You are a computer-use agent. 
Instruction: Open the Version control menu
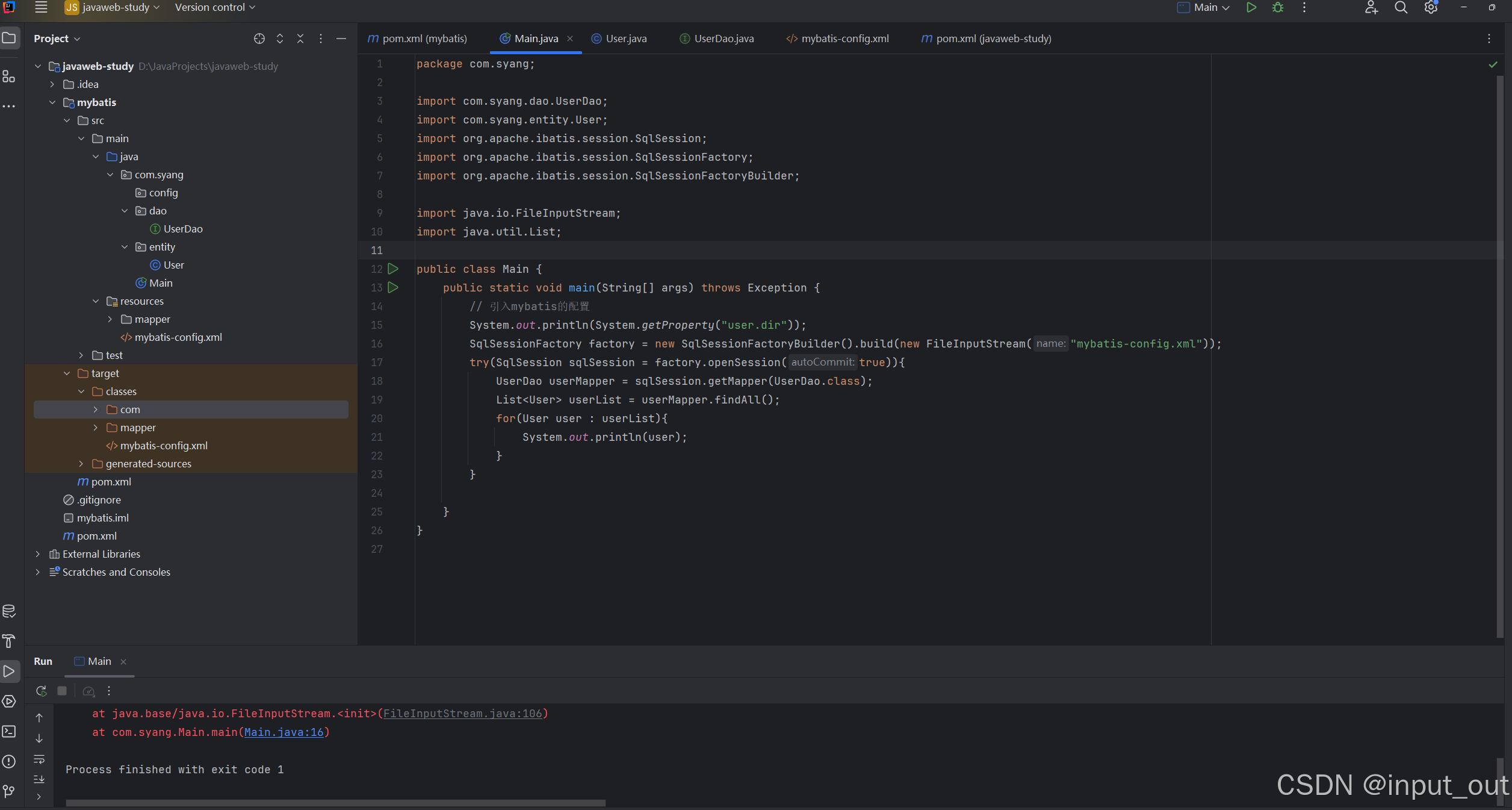click(x=215, y=8)
